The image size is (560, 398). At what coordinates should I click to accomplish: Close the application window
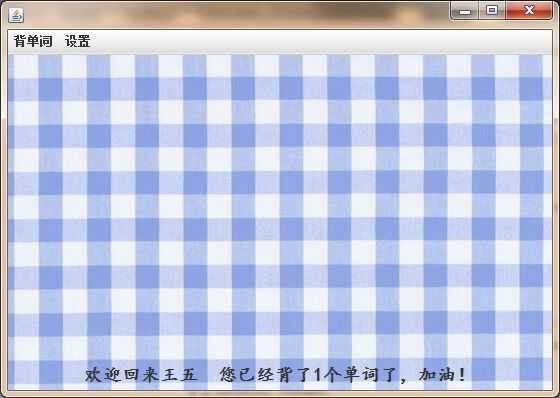click(x=529, y=11)
